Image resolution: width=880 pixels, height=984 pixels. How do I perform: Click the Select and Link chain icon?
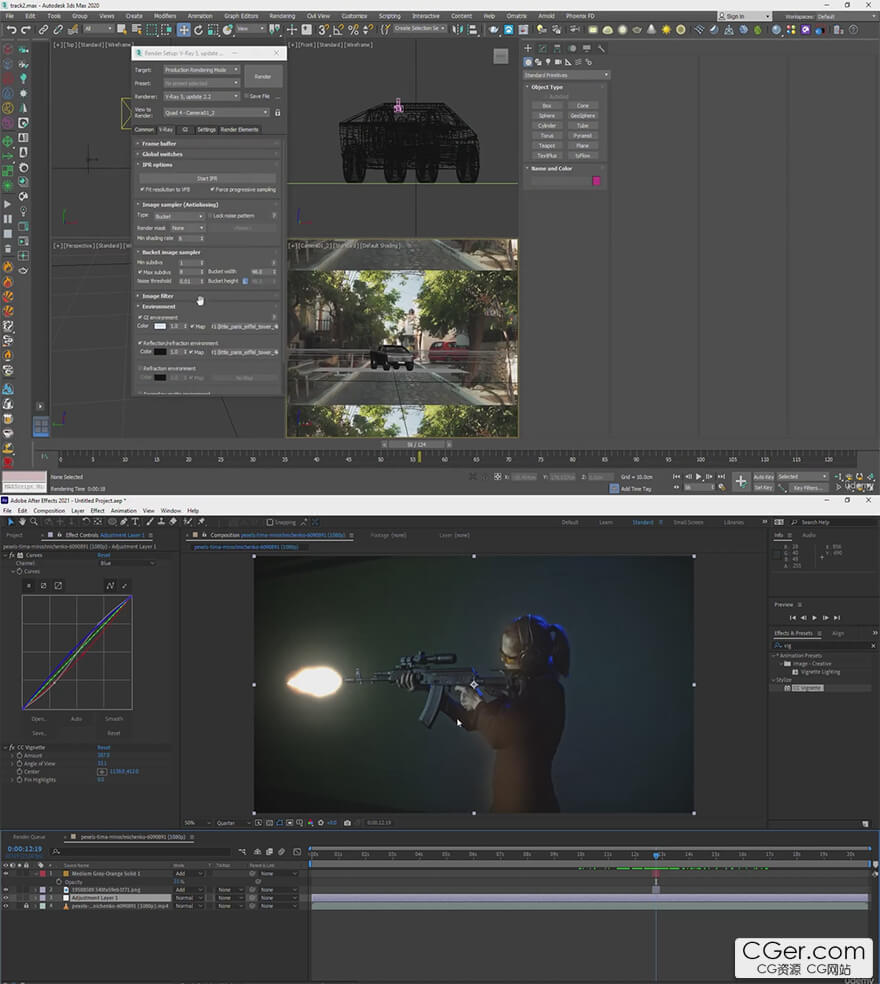pyautogui.click(x=43, y=29)
